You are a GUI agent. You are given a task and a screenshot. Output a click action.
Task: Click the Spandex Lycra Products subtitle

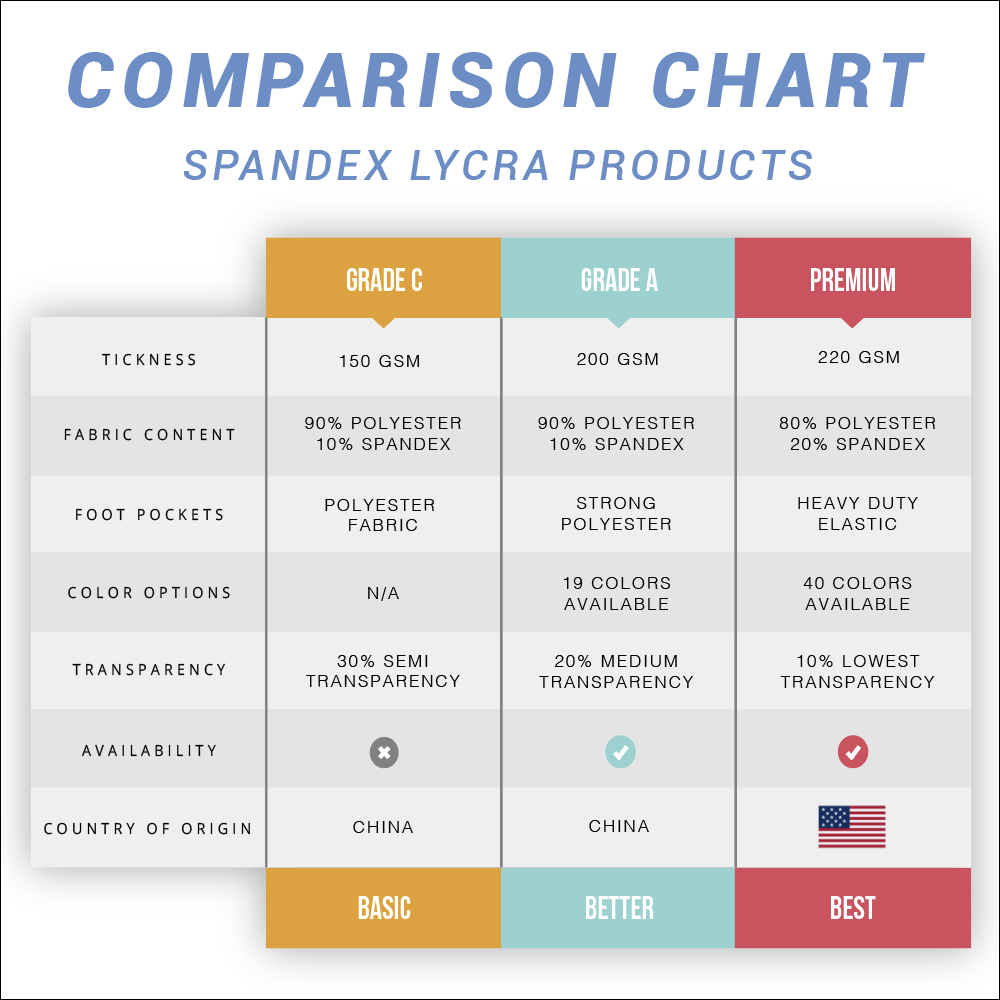[x=499, y=165]
